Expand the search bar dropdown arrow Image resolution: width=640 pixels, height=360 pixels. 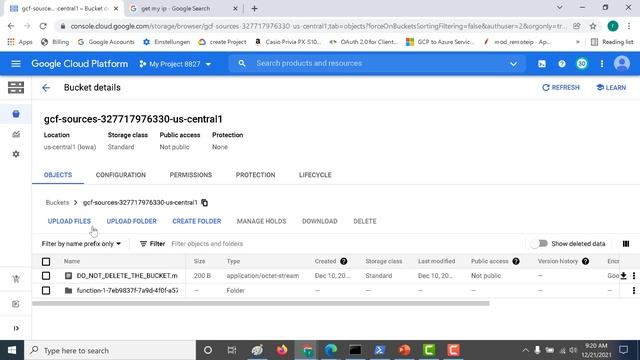(513, 64)
